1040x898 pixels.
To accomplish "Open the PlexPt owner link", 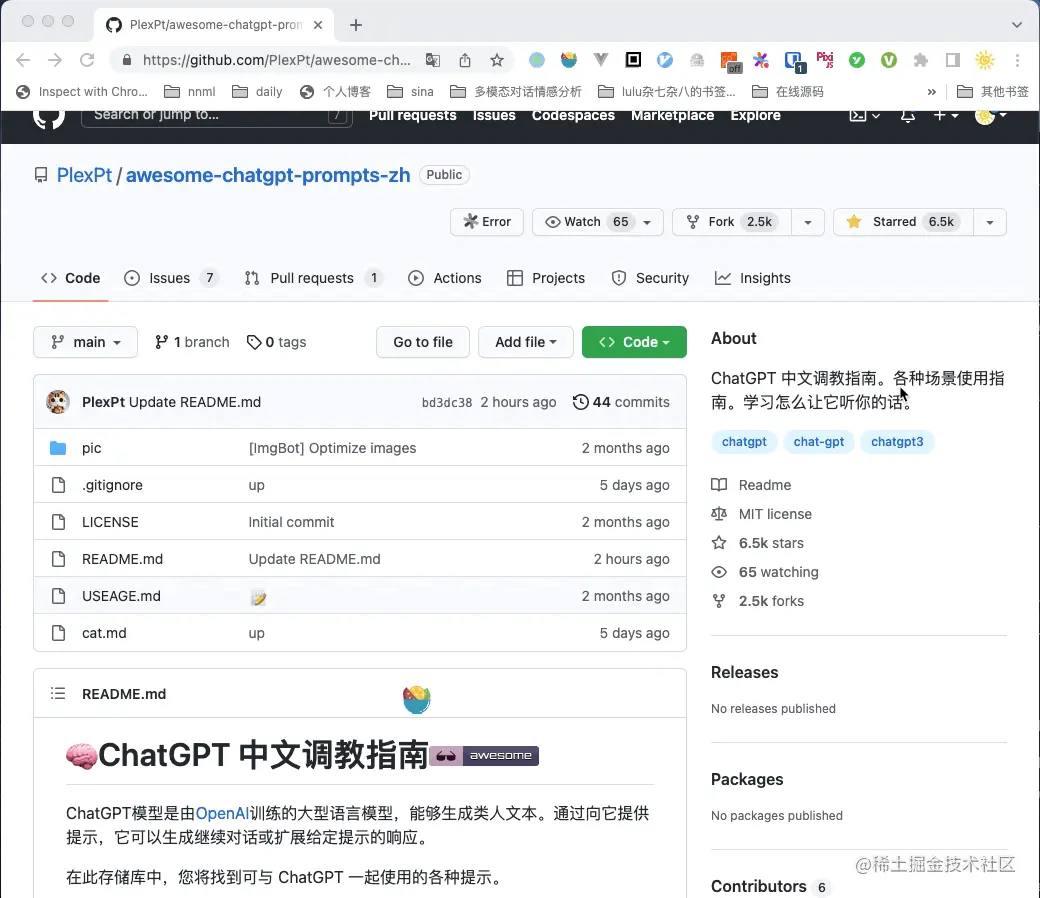I will click(85, 175).
